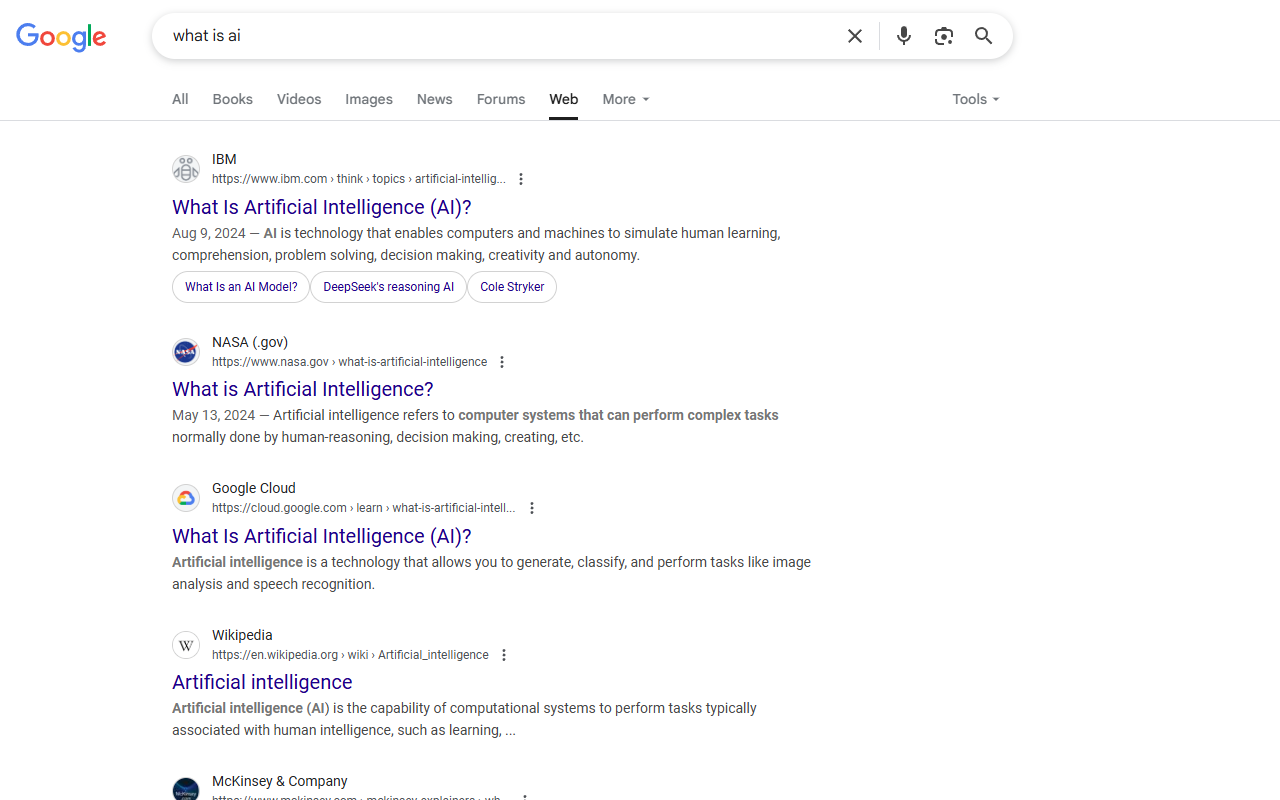Click the NASA logo icon
The width and height of the screenshot is (1280, 800).
[x=186, y=351]
